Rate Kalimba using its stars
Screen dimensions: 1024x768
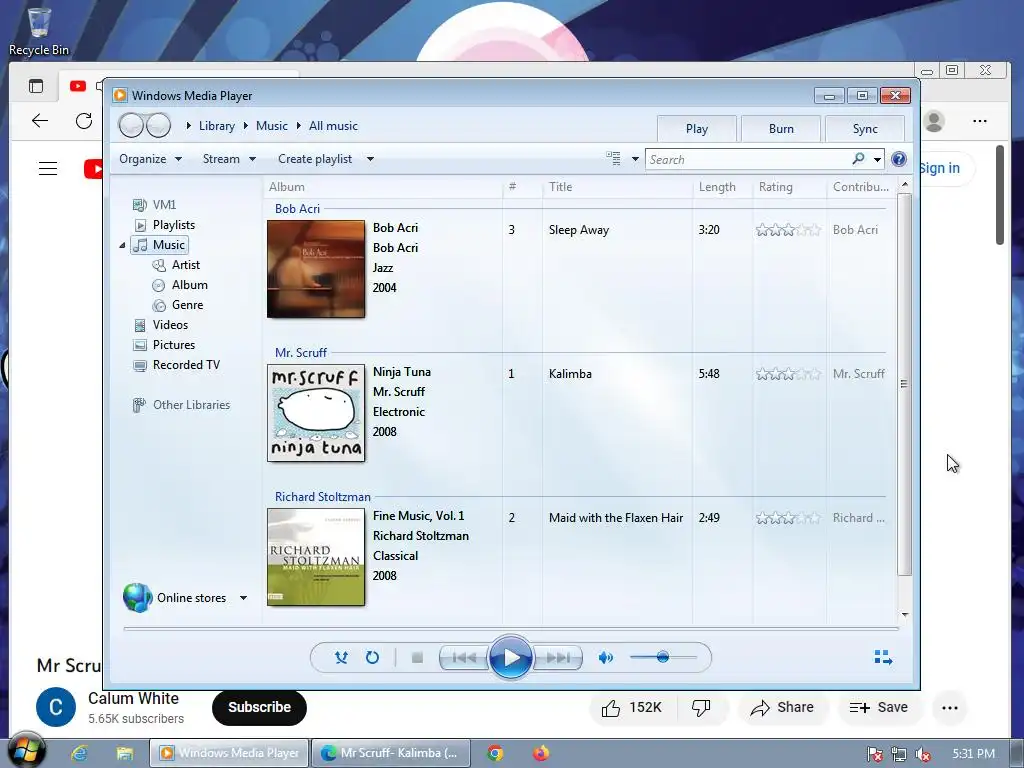coord(788,374)
